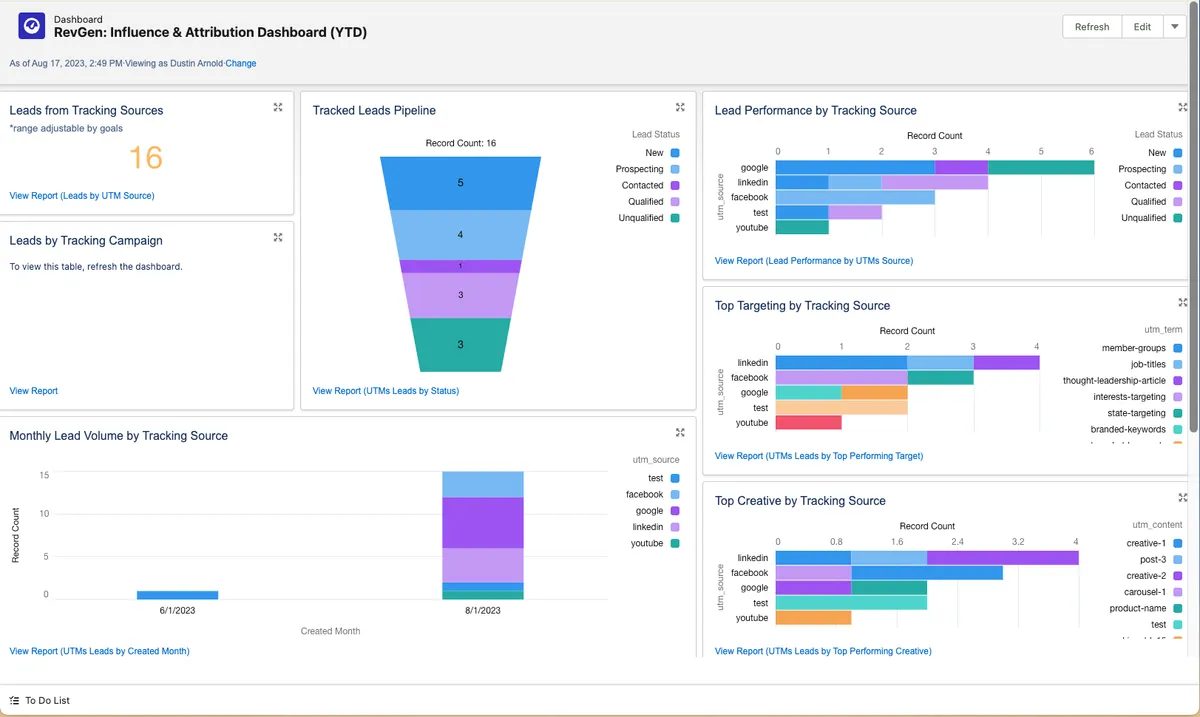
Task: Click the creative-1 swatch in the utm_content legend
Action: click(1178, 543)
